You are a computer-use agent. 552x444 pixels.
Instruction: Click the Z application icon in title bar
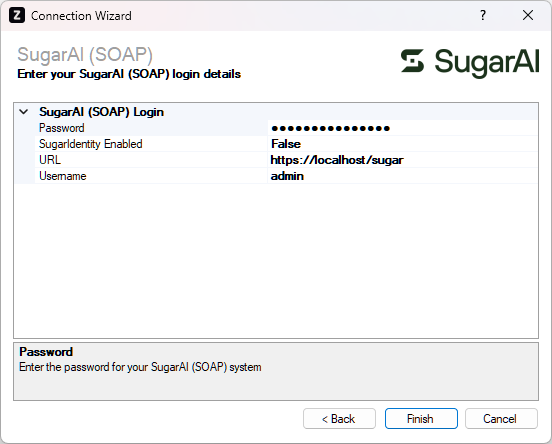pos(17,15)
